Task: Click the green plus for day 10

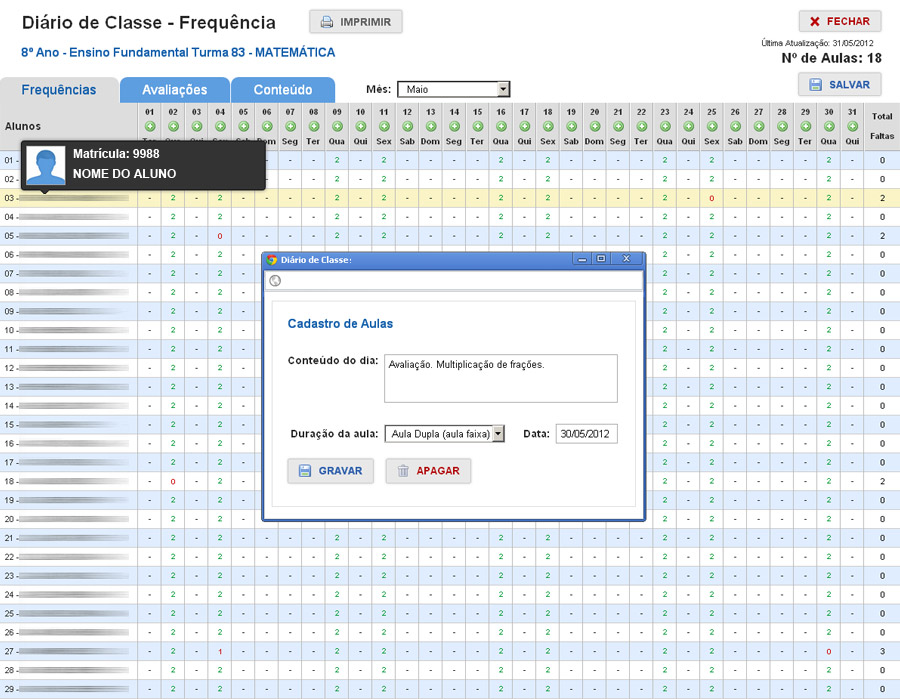Action: click(x=360, y=126)
